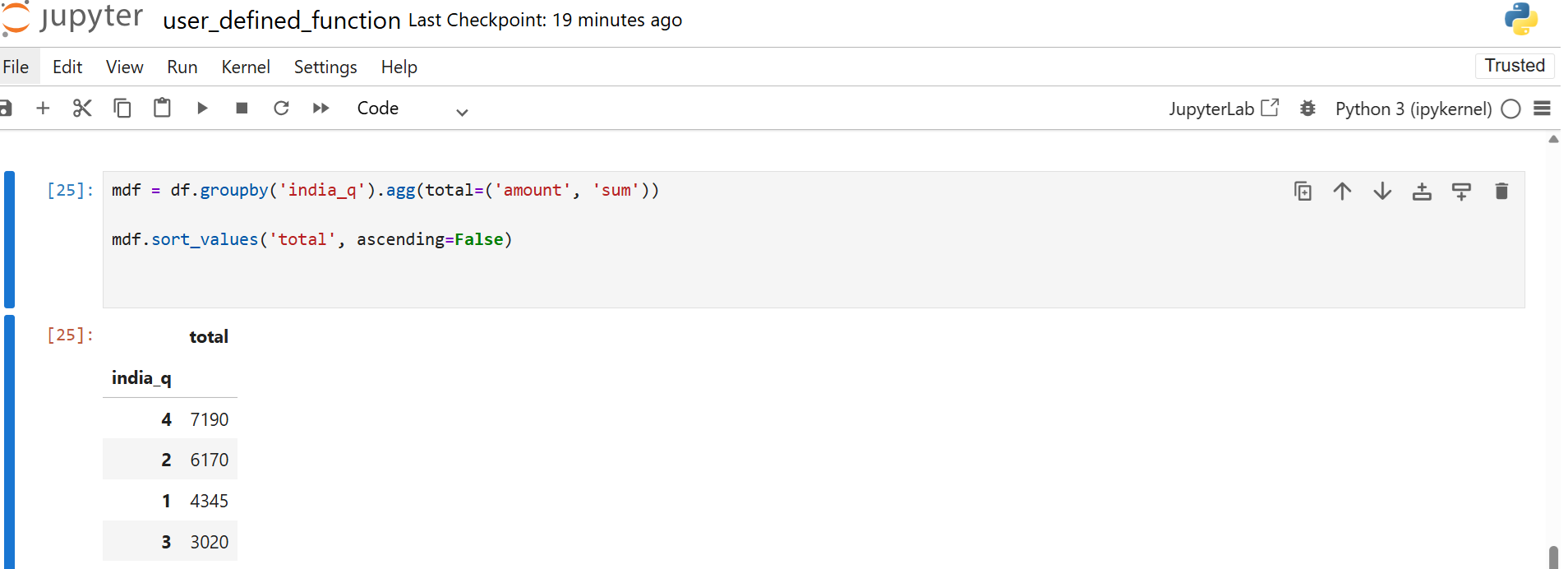The width and height of the screenshot is (1568, 569).
Task: Open the Settings menu
Action: 325,67
